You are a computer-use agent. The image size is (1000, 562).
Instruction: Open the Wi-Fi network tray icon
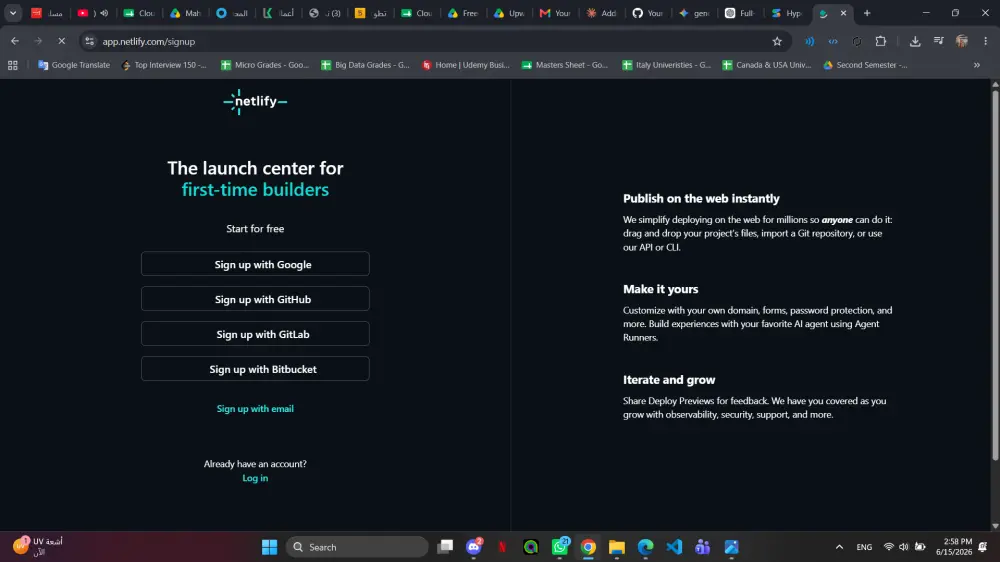tap(888, 547)
